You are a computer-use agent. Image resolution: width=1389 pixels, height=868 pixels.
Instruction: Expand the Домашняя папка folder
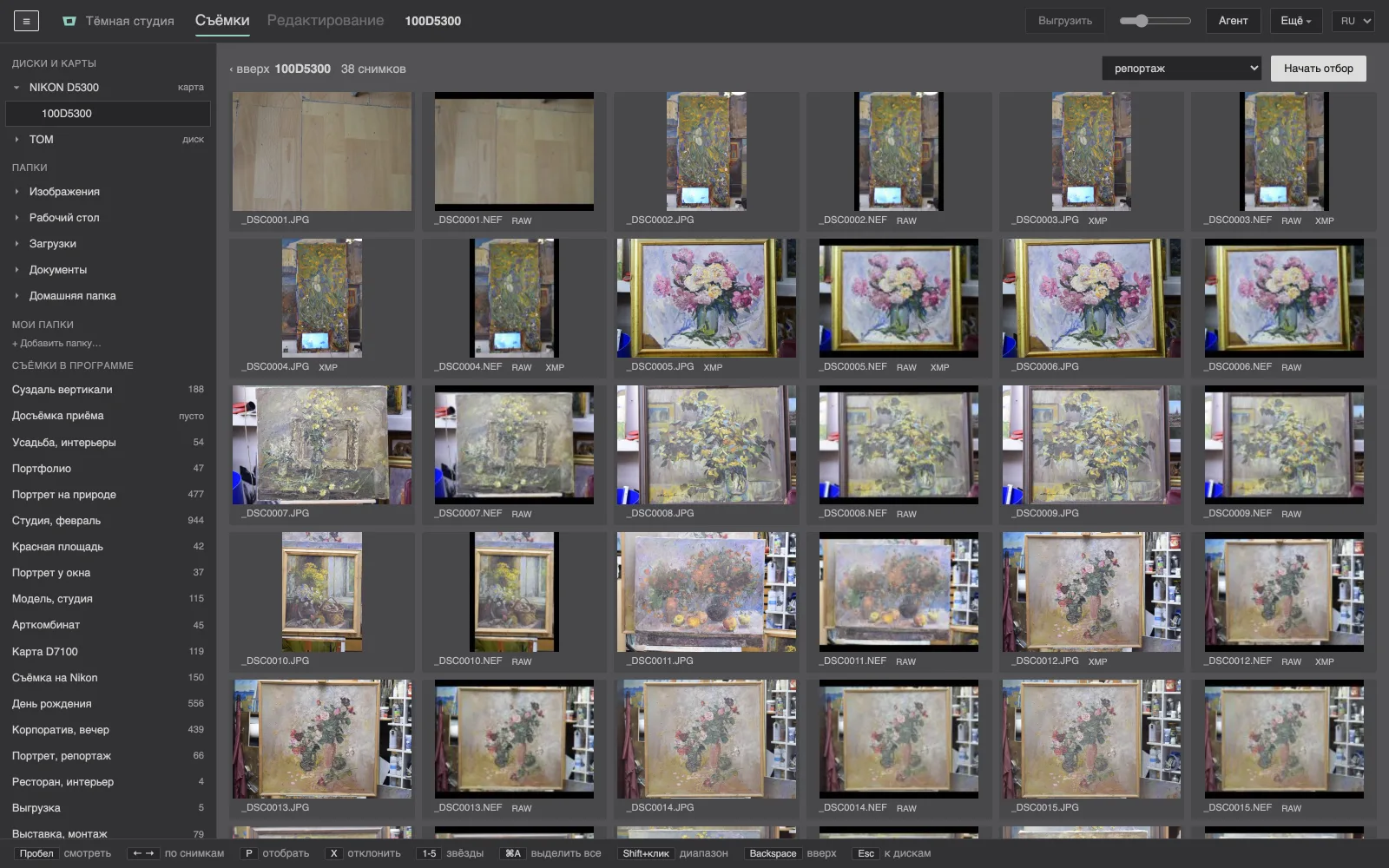tap(16, 296)
